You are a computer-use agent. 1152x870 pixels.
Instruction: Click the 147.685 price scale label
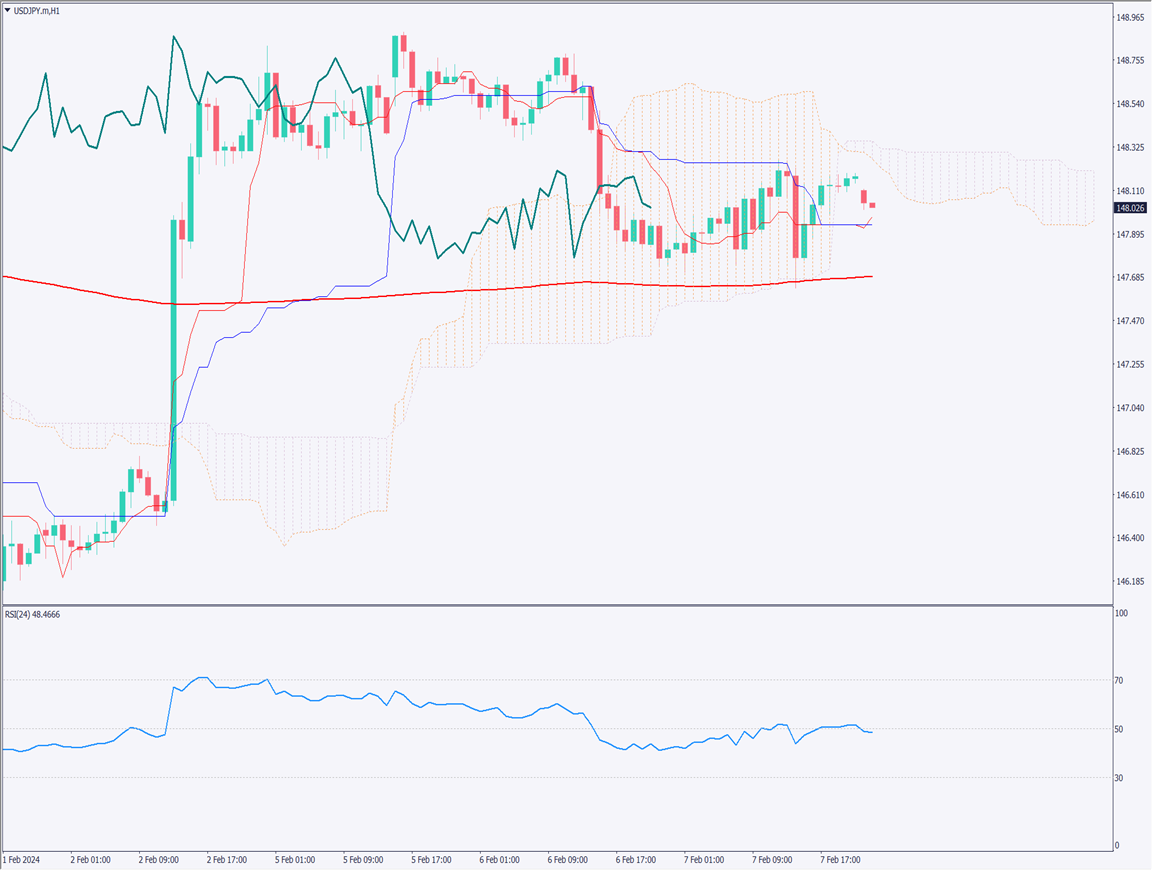click(x=1130, y=278)
